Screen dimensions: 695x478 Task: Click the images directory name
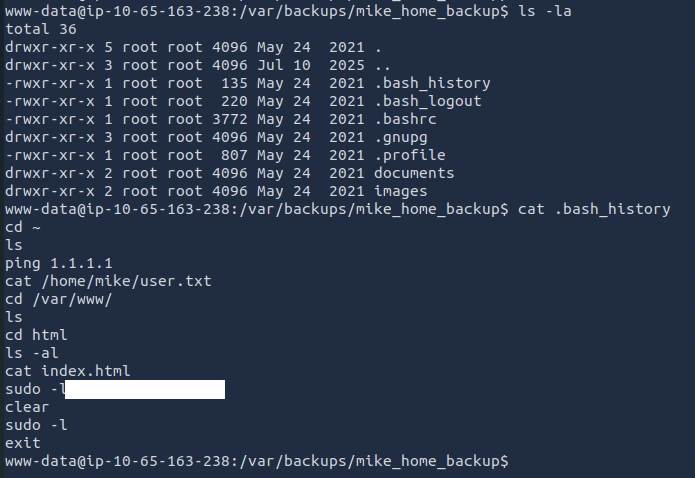pyautogui.click(x=401, y=191)
